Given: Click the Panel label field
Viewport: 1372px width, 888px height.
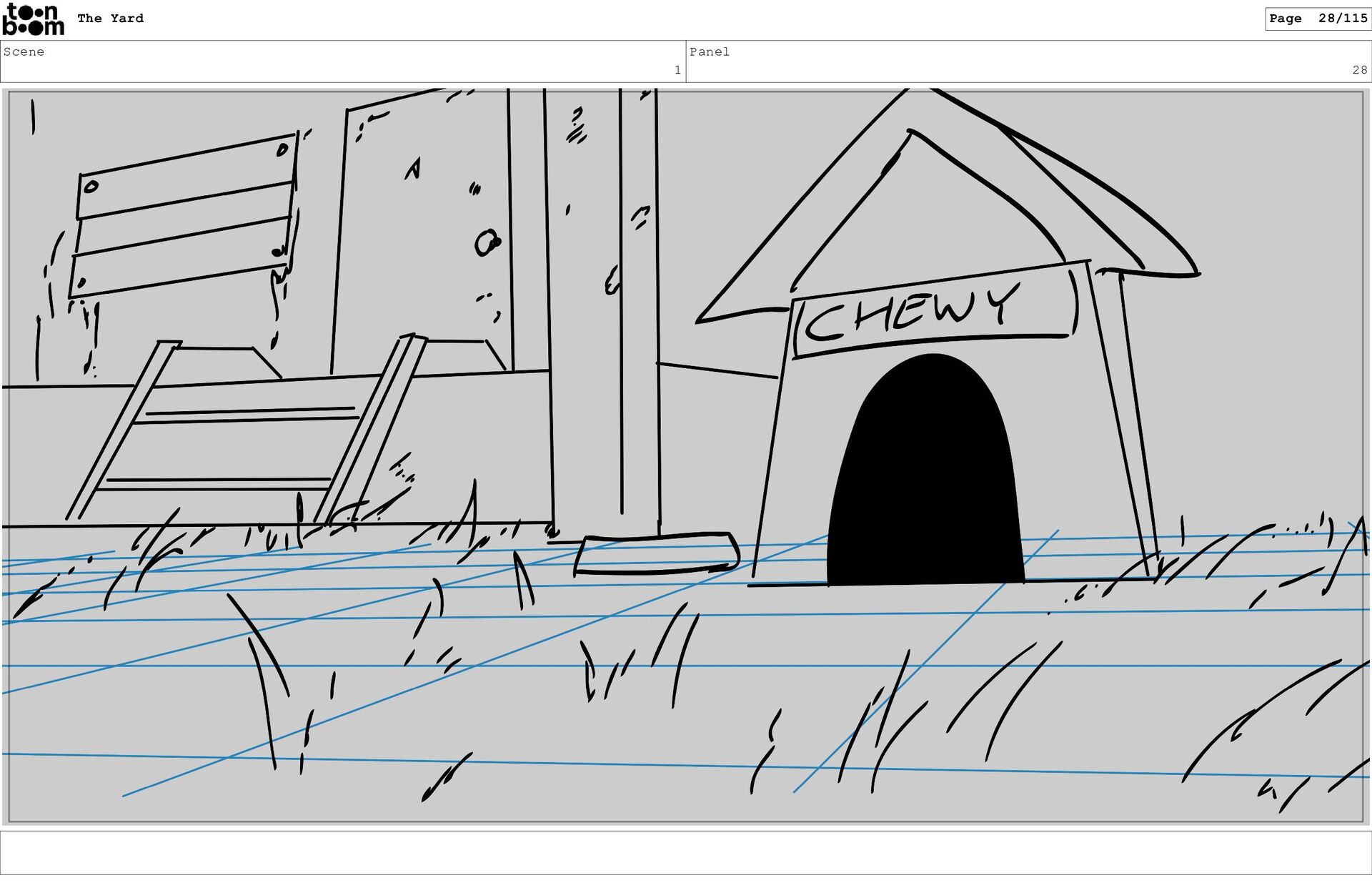Looking at the screenshot, I should (x=709, y=51).
